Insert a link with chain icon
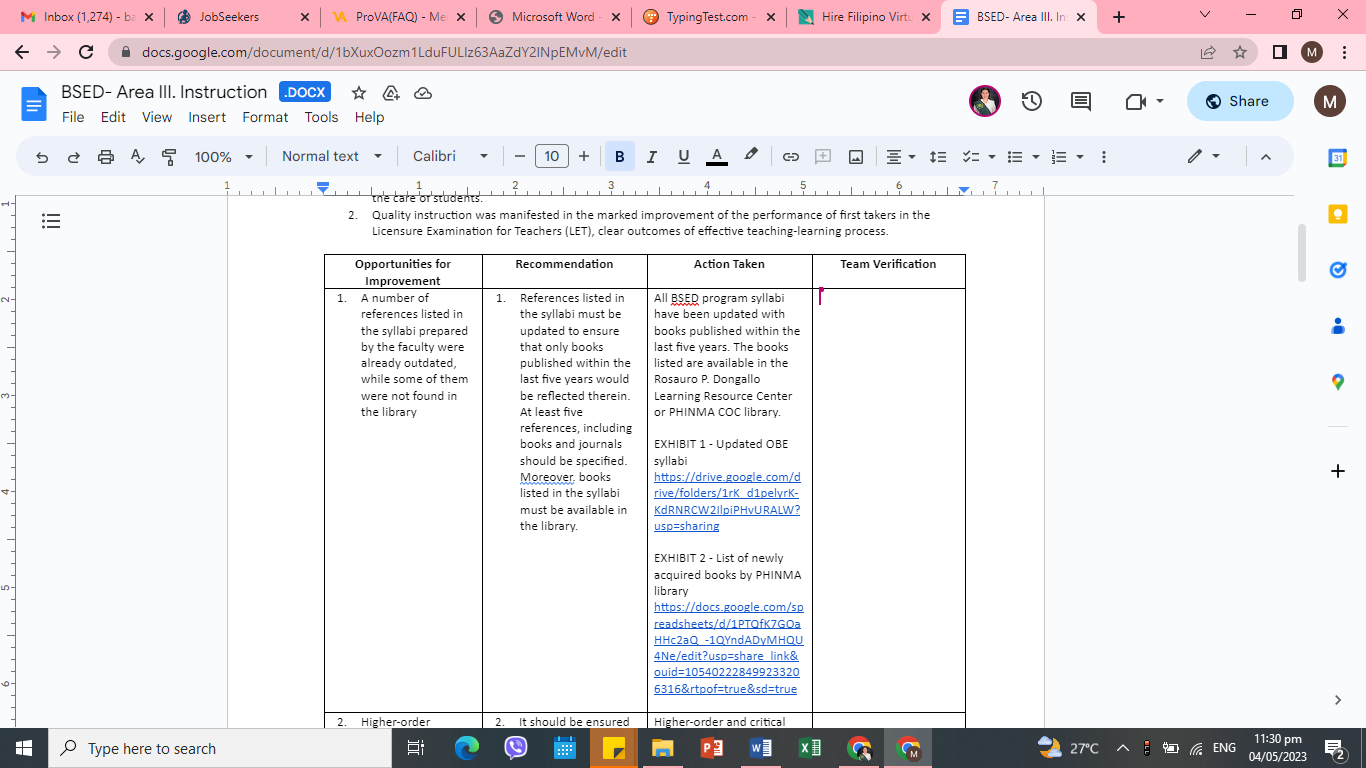Screen dimensions: 1366x768 (791, 157)
